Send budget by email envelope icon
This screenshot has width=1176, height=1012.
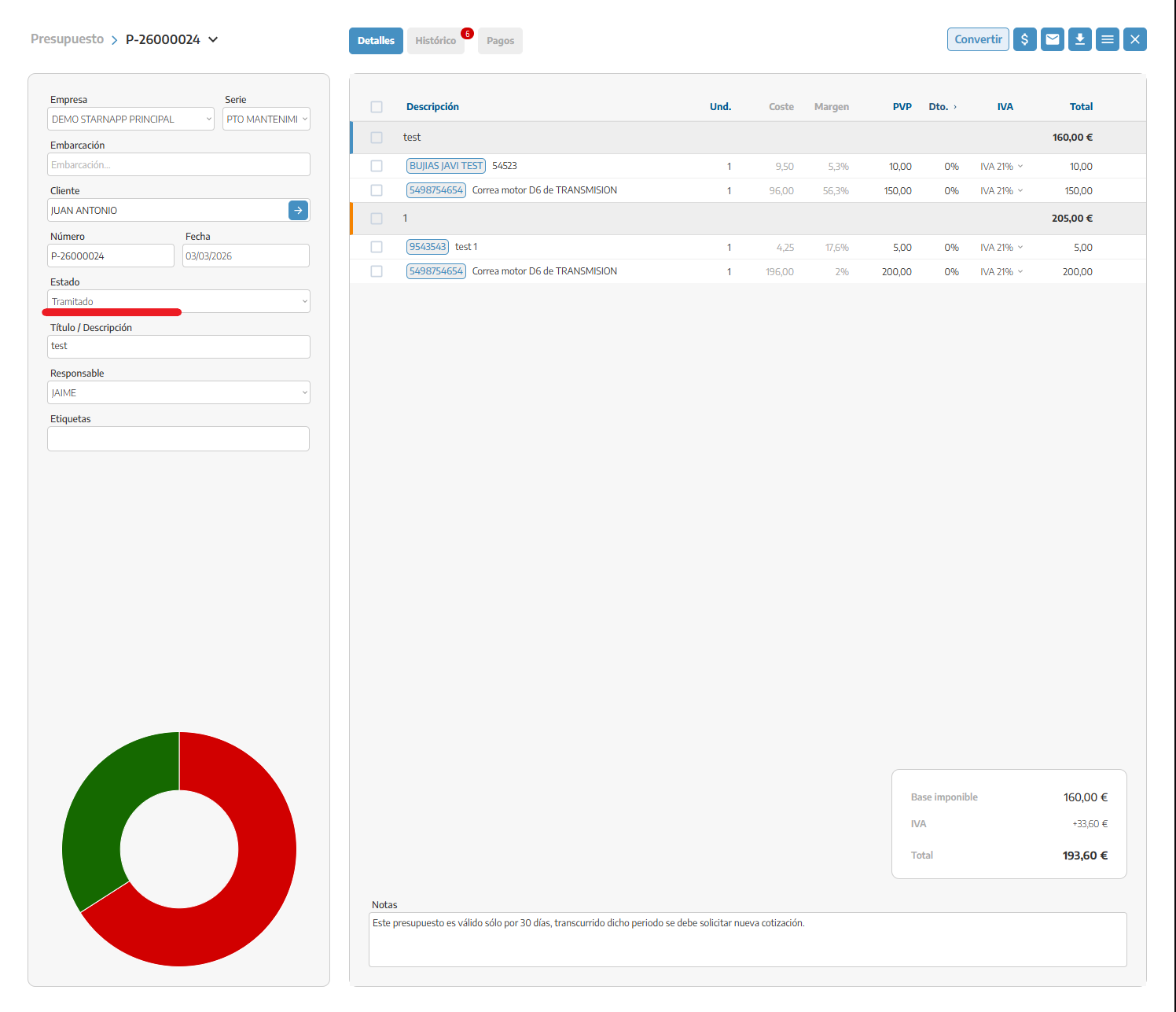pyautogui.click(x=1053, y=39)
